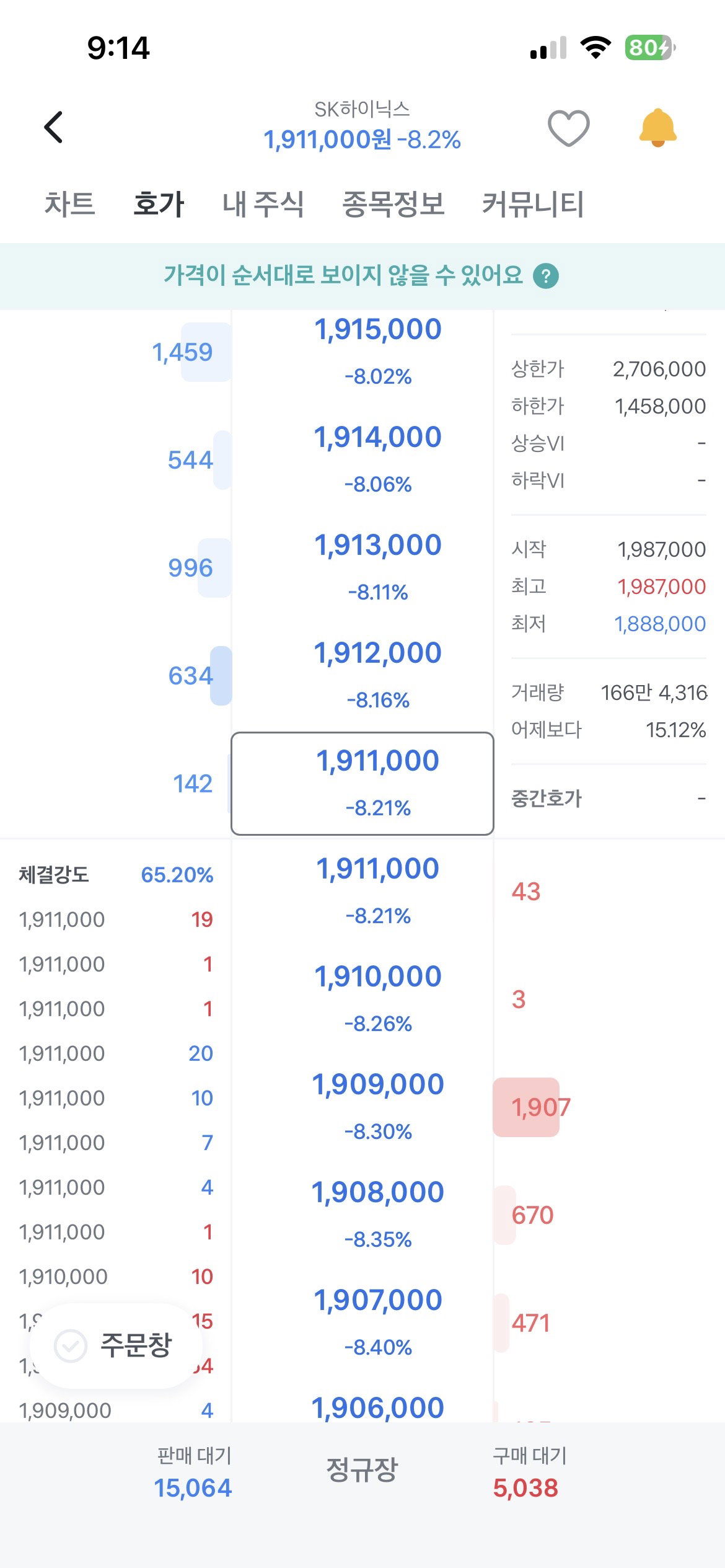Open the question mark help icon
The image size is (725, 1568).
tap(546, 276)
